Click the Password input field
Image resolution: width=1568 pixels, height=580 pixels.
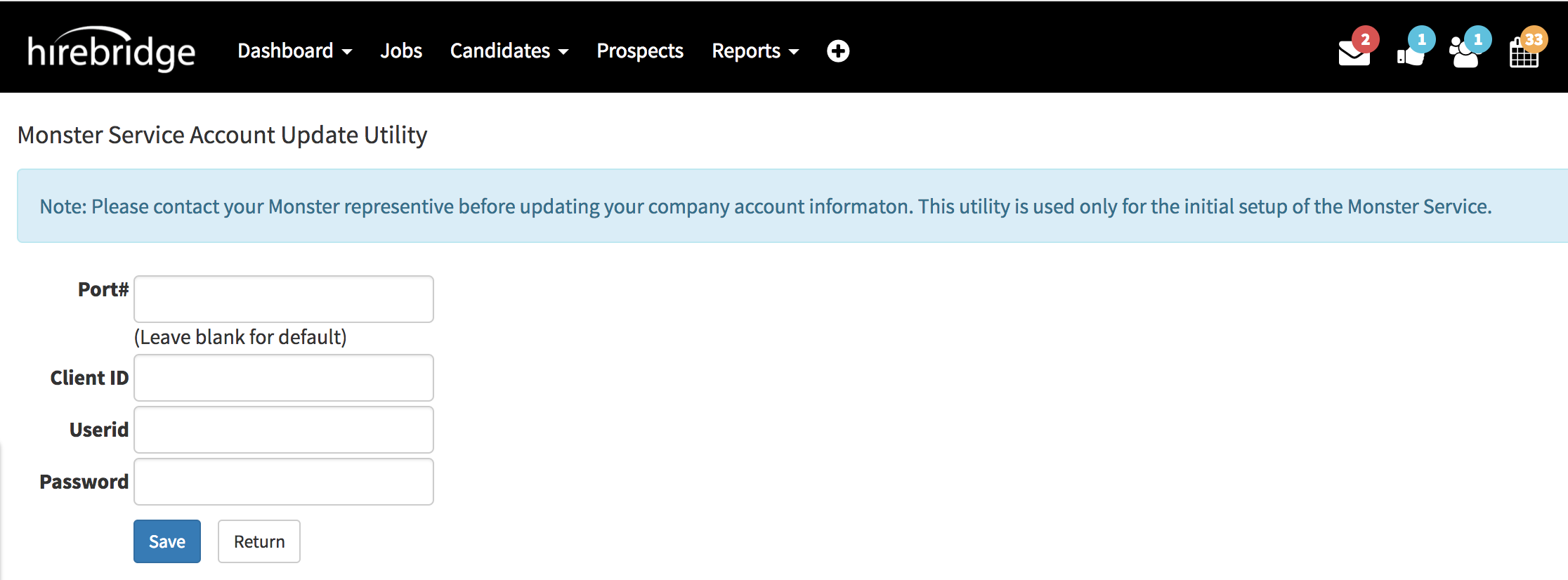284,482
